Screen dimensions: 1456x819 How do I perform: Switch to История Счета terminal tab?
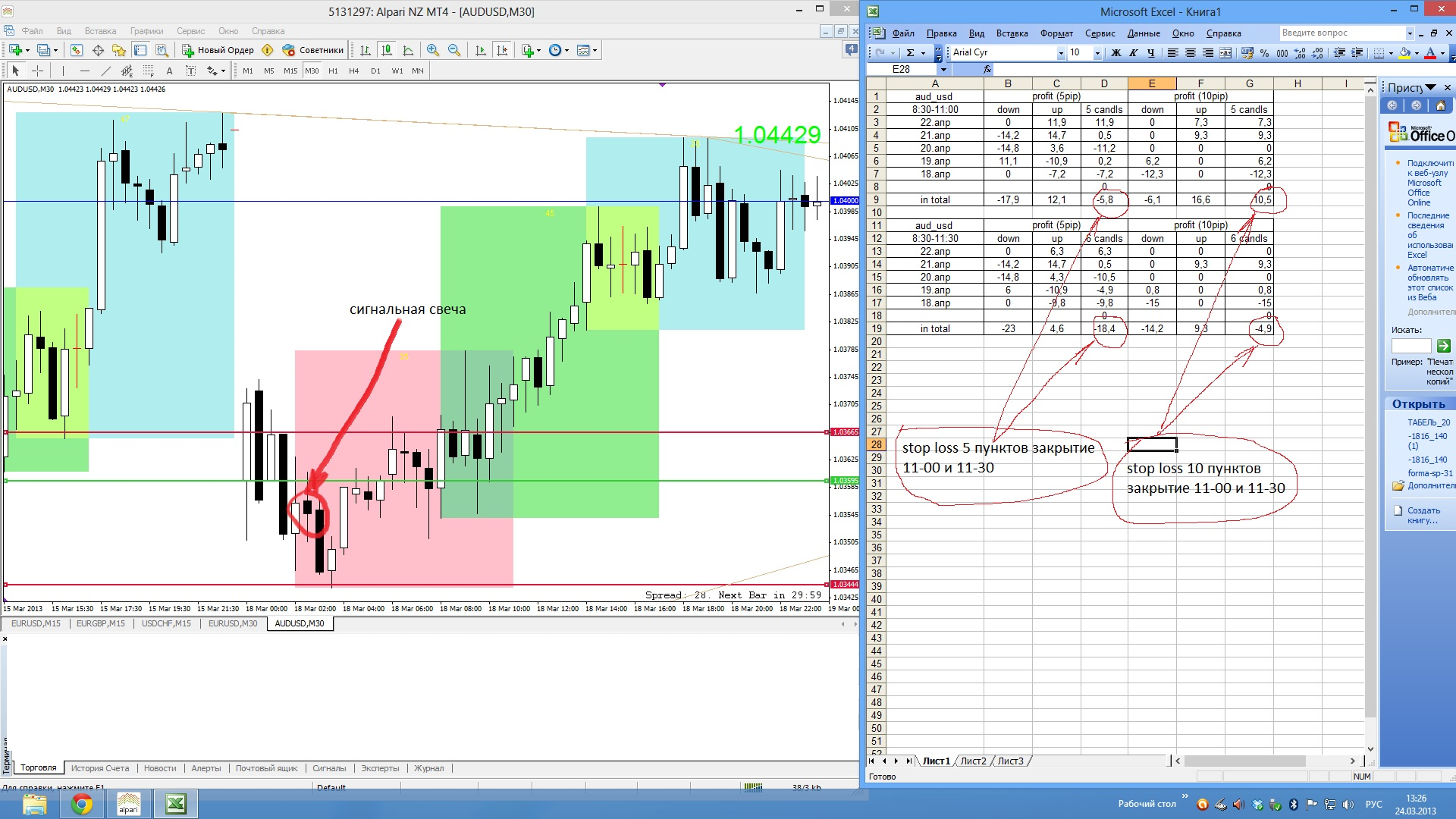click(x=100, y=768)
